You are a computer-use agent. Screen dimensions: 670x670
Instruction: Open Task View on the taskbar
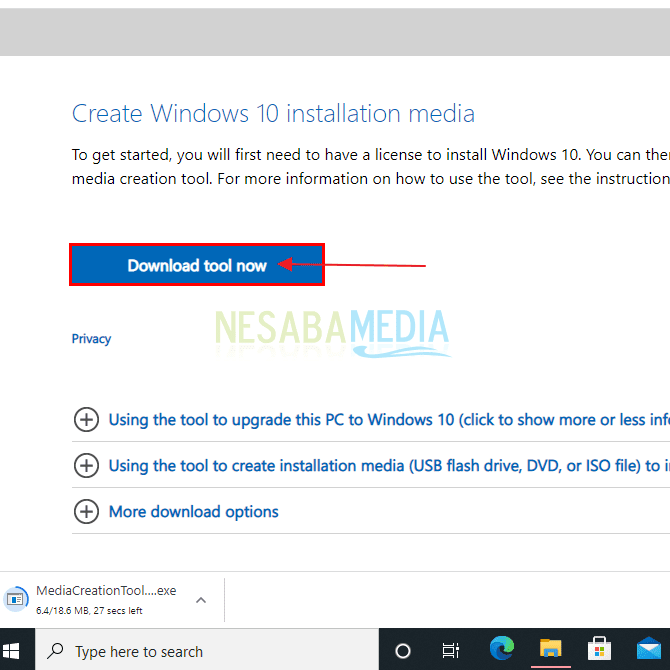coord(450,651)
